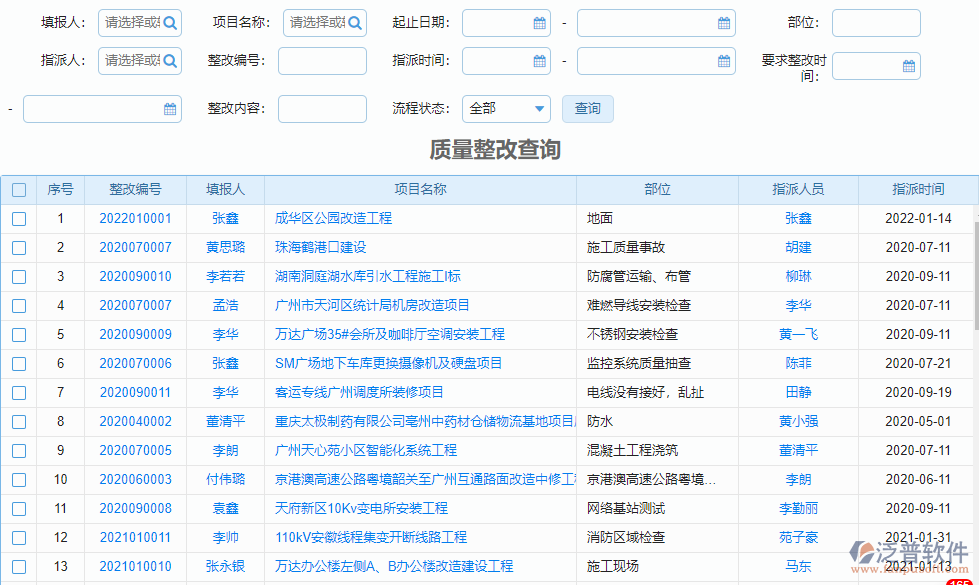Screen dimensions: 979x585
Task: Open rectification record 2022010001
Action: click(x=137, y=218)
